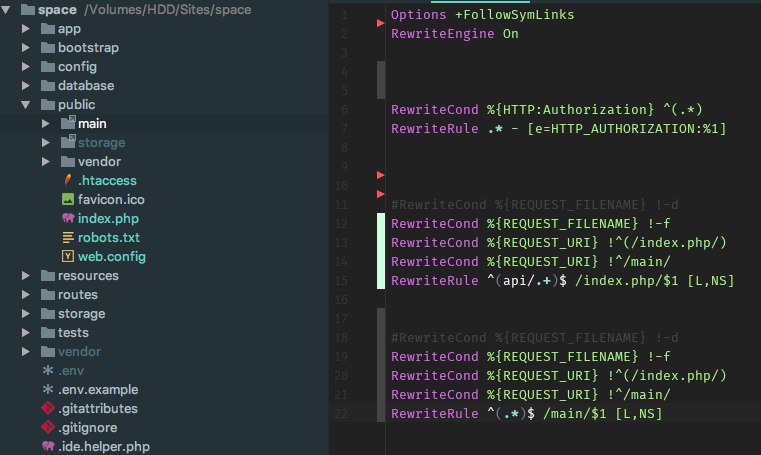The width and height of the screenshot is (761, 455).
Task: Expand the routes folder arrow
Action: (x=26, y=294)
